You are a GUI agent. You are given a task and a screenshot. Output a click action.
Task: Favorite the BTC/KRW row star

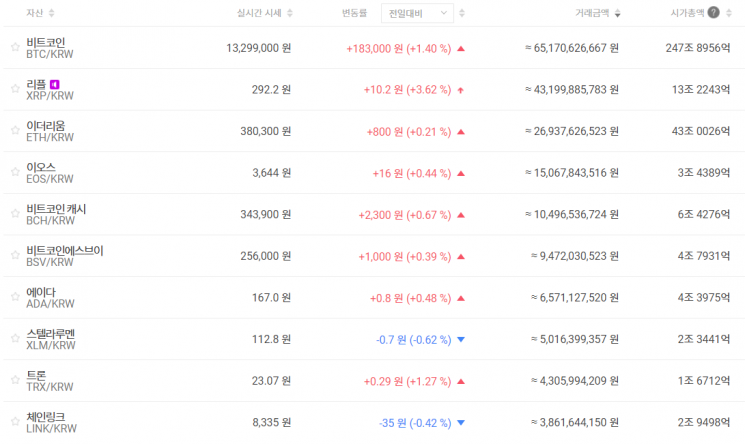(15, 47)
